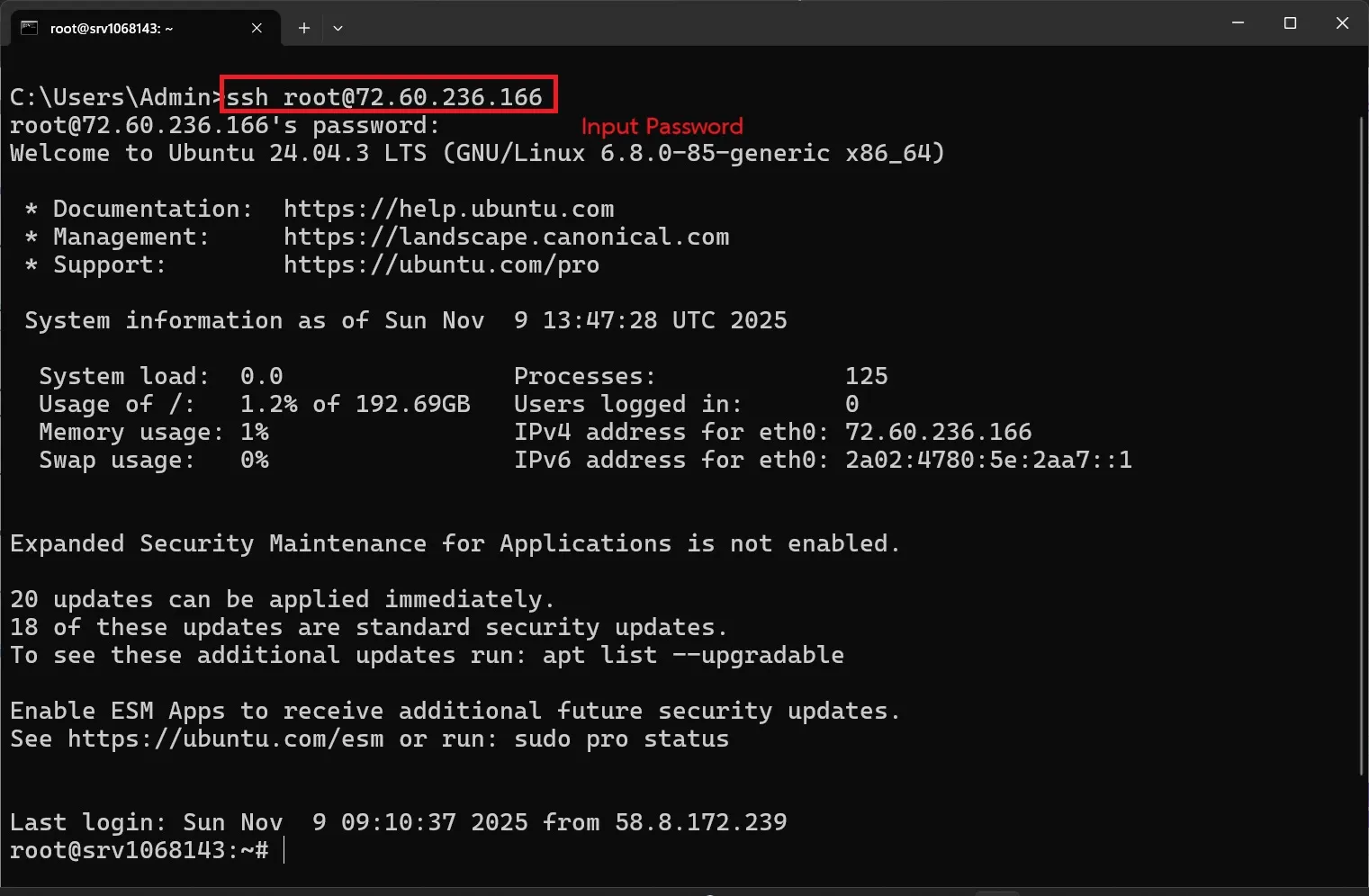Viewport: 1369px width, 896px height.
Task: Click the Input Password annotation
Action: point(662,126)
